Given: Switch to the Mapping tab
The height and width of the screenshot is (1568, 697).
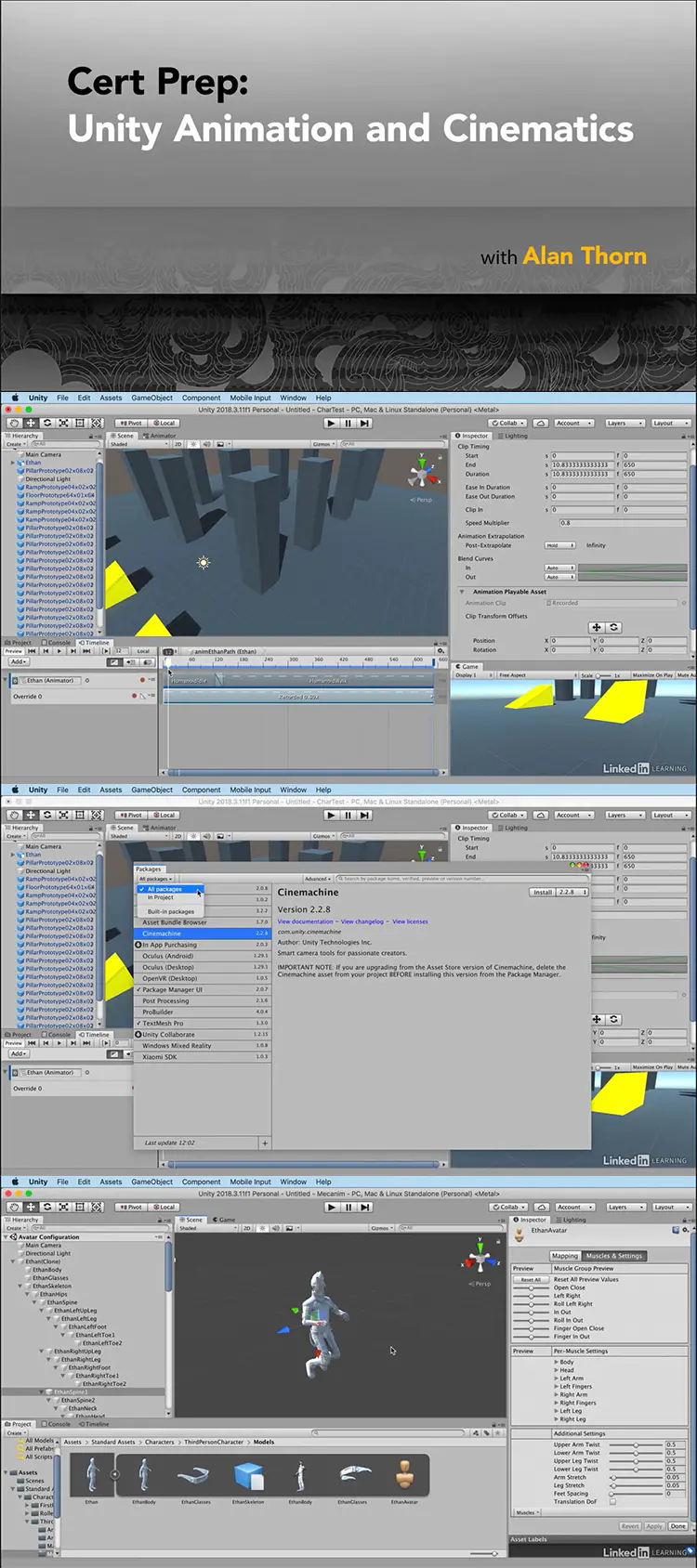Looking at the screenshot, I should click(x=565, y=1255).
